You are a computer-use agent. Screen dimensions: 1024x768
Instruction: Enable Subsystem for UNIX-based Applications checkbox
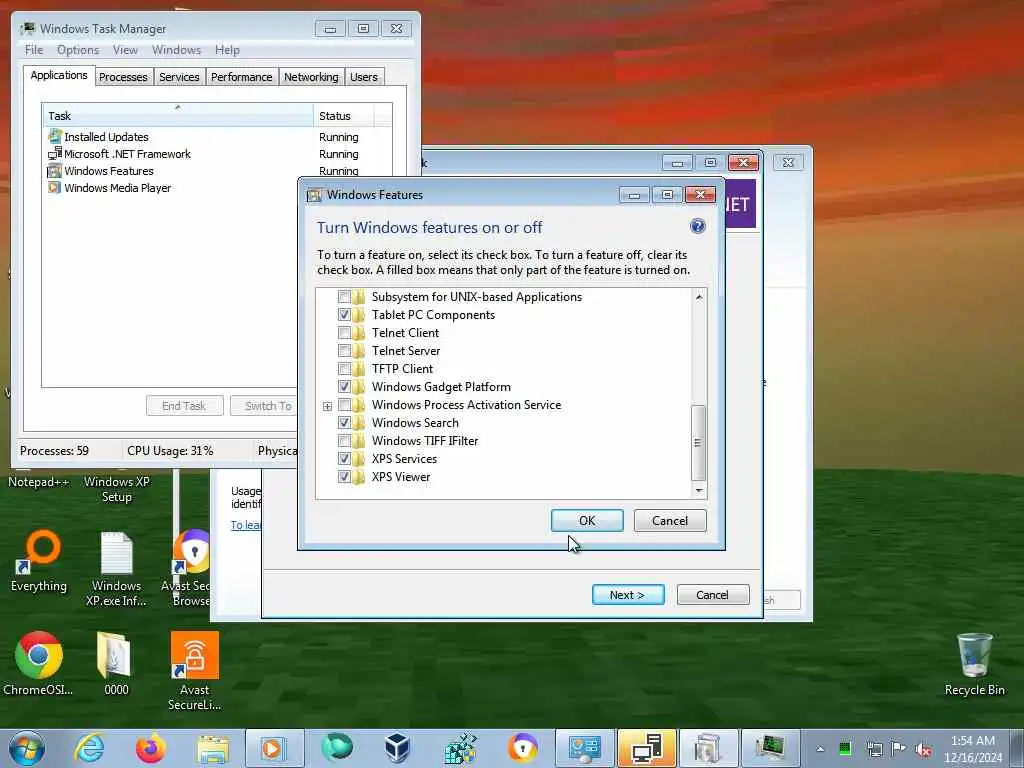[344, 296]
